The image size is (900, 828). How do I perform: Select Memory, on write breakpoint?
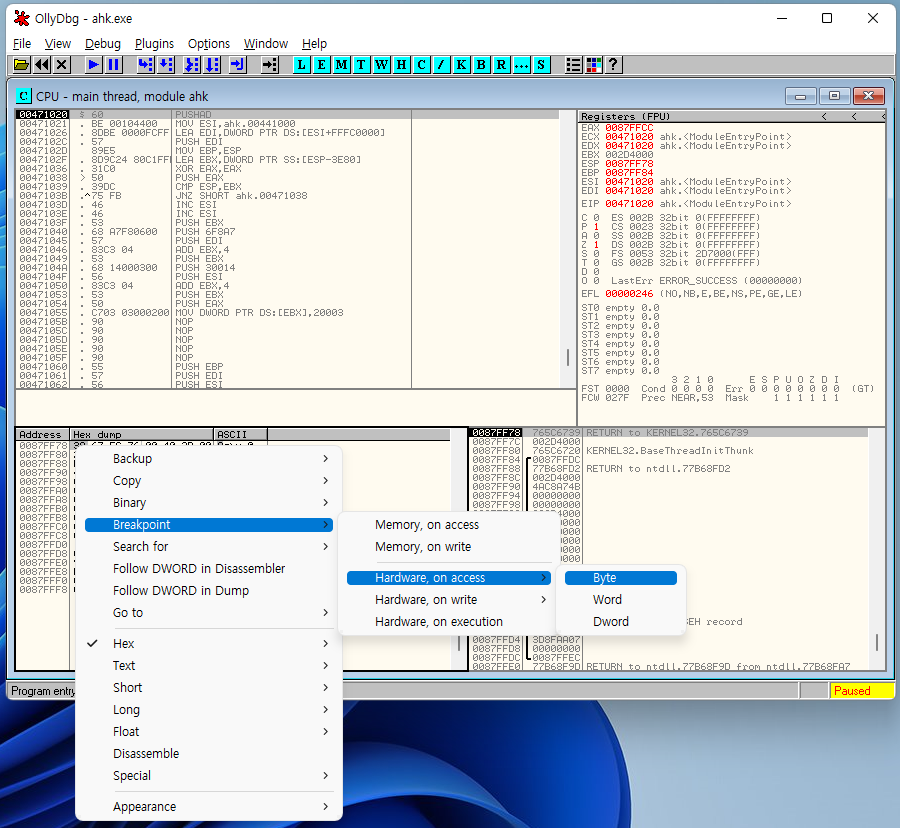(x=449, y=547)
